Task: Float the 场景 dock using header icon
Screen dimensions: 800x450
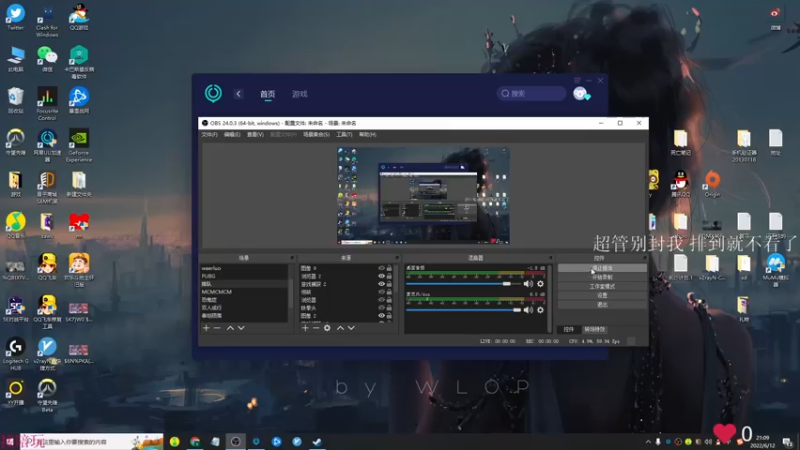Action: coord(292,258)
